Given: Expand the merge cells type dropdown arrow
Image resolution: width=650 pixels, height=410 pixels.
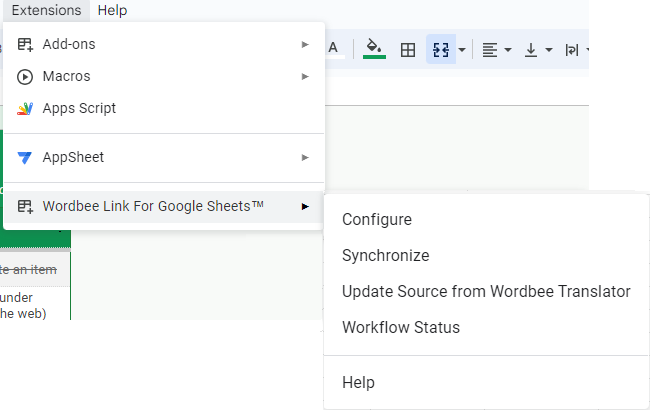Looking at the screenshot, I should [462, 49].
